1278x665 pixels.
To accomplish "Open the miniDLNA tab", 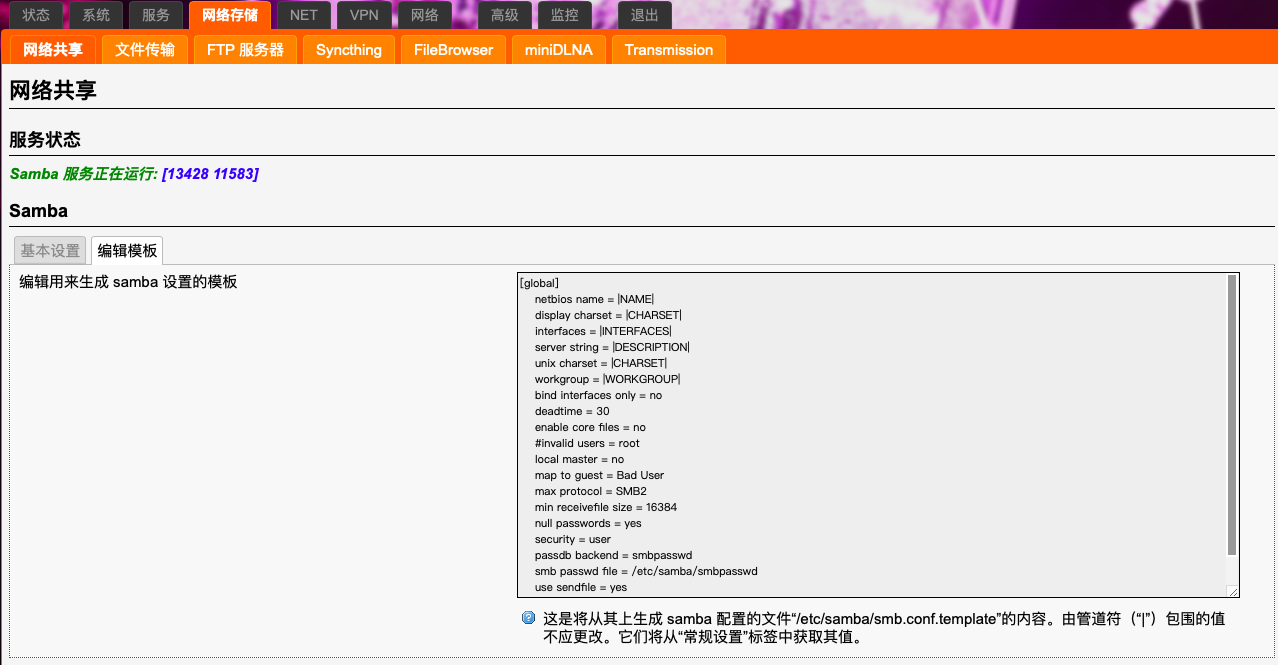I will point(558,49).
